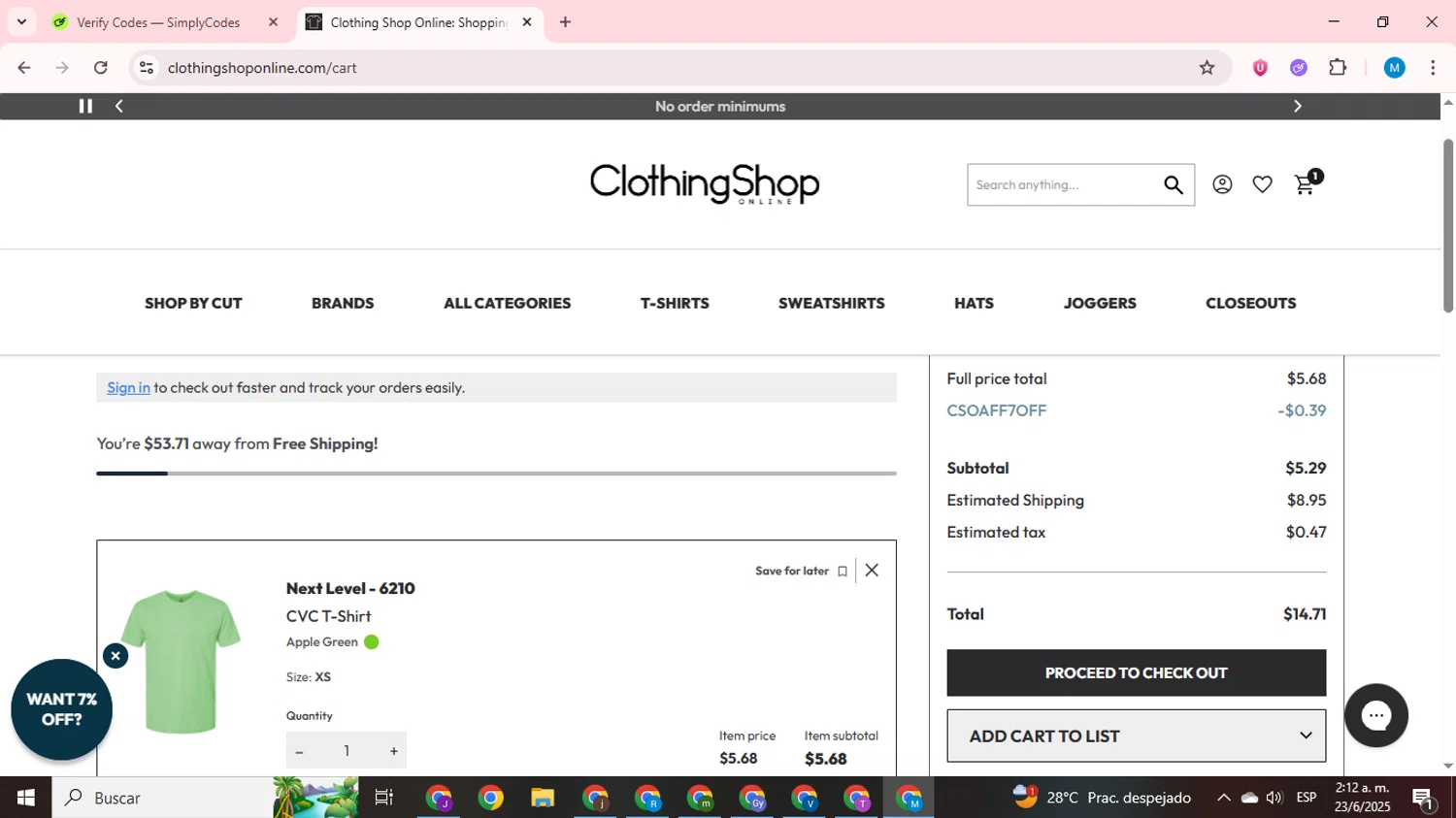Dismiss the WANT 7% OFF popup
Screen dimensions: 1456x818
(x=116, y=656)
